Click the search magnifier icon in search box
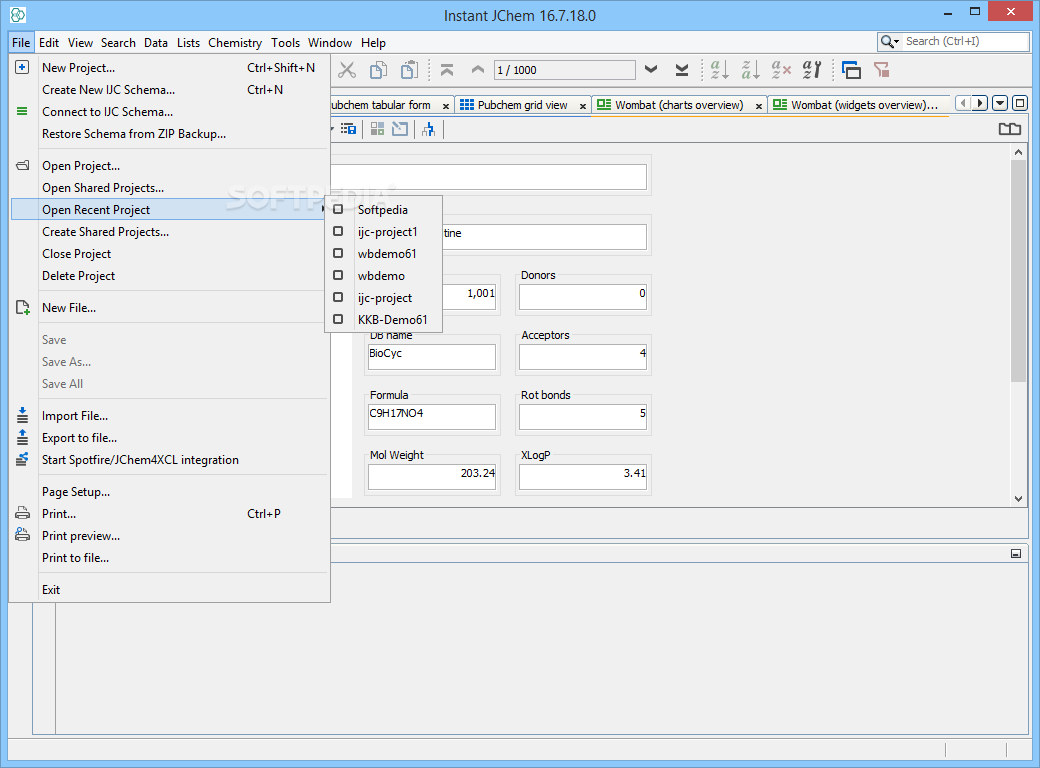 click(x=887, y=42)
